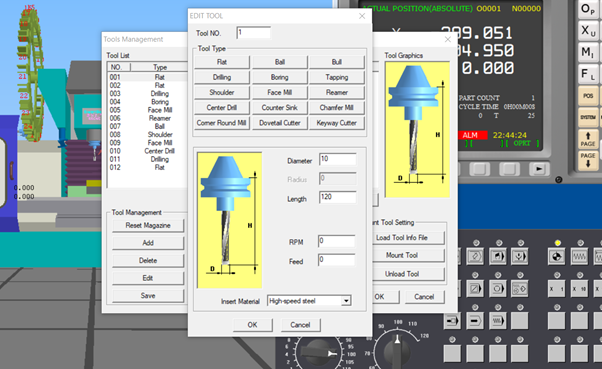Click the Unload Tool button
Image resolution: width=602 pixels, height=369 pixels.
point(408,274)
